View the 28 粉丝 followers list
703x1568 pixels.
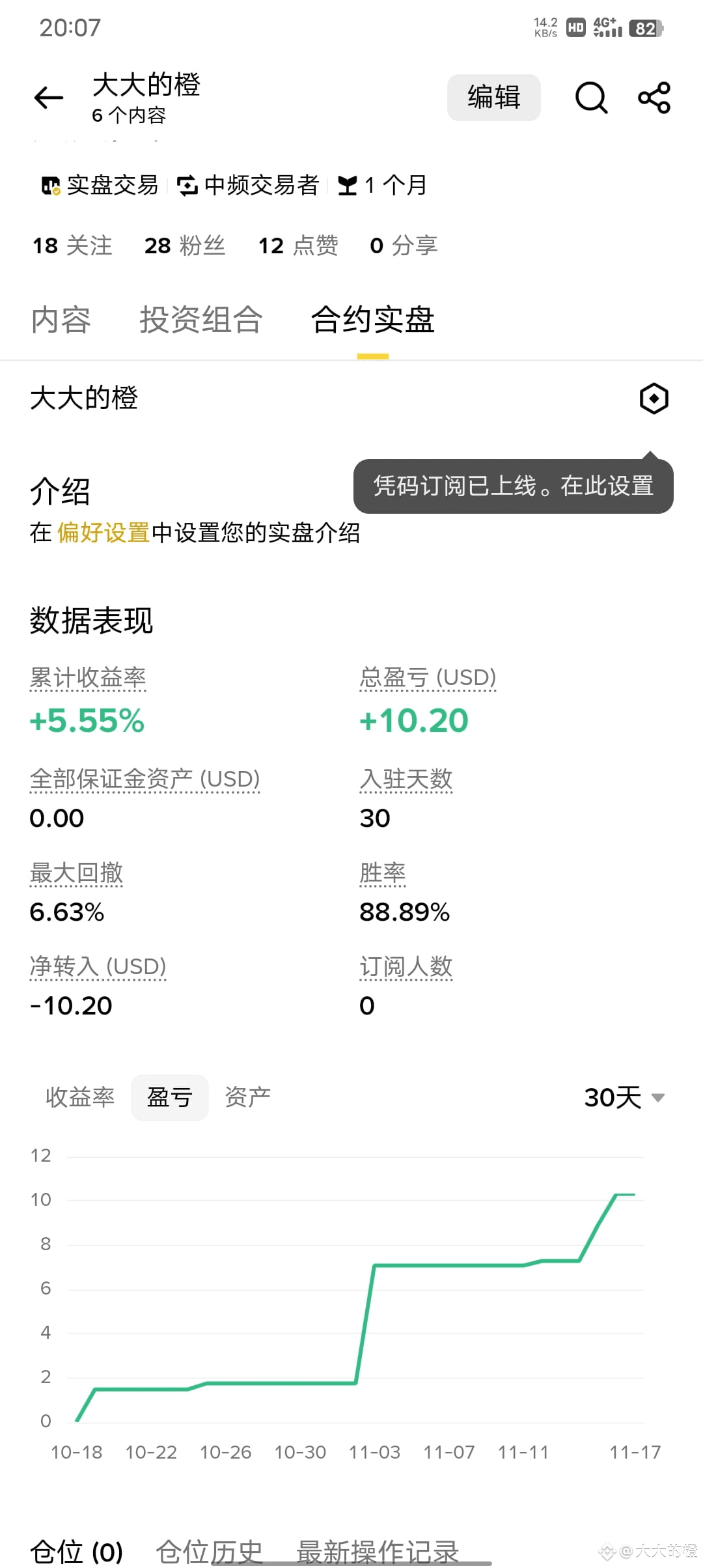tap(185, 245)
